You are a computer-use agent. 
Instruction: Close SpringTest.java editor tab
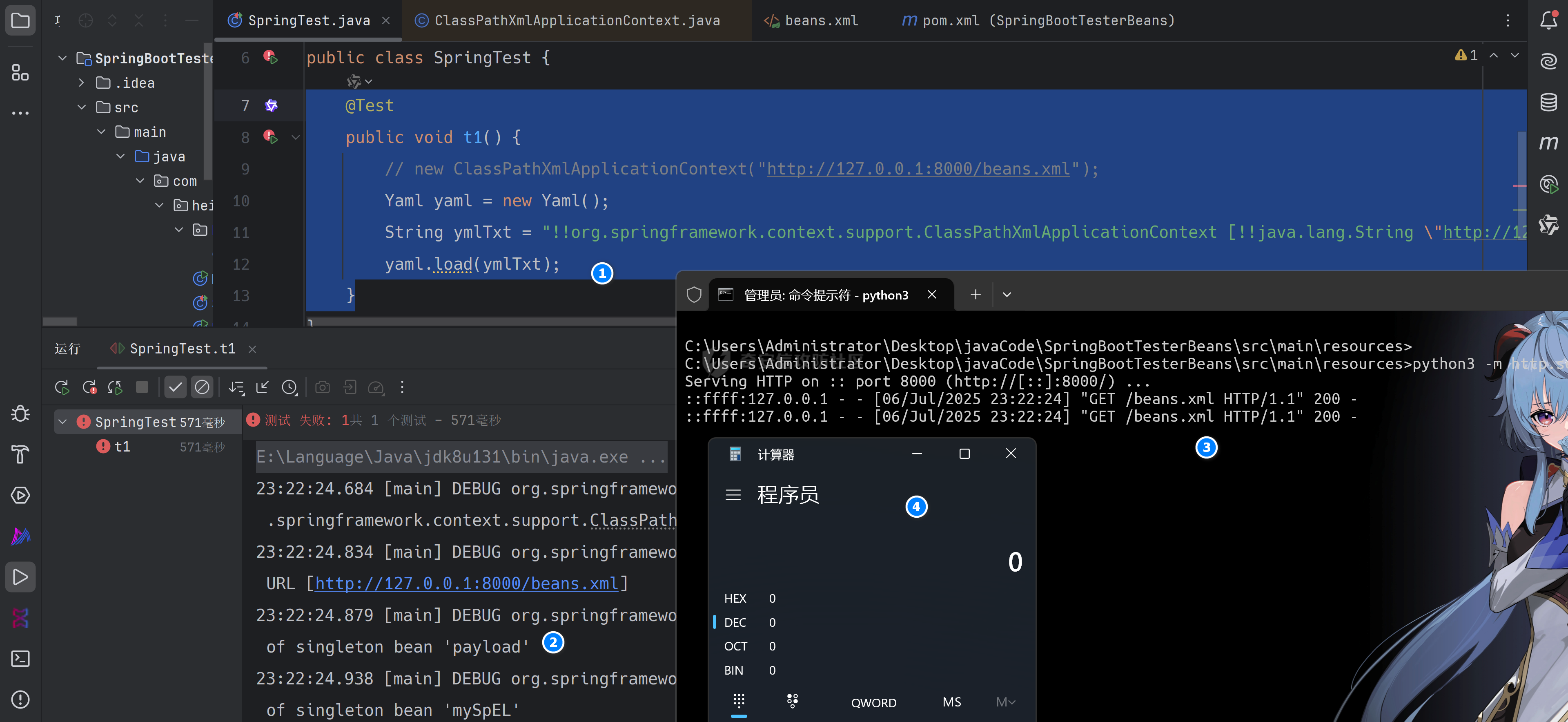386,21
